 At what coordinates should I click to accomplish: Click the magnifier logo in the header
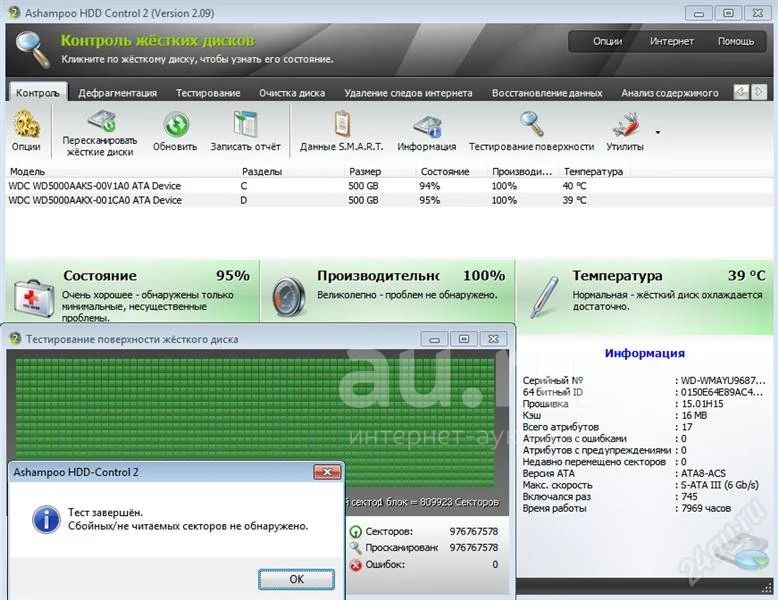[x=33, y=49]
